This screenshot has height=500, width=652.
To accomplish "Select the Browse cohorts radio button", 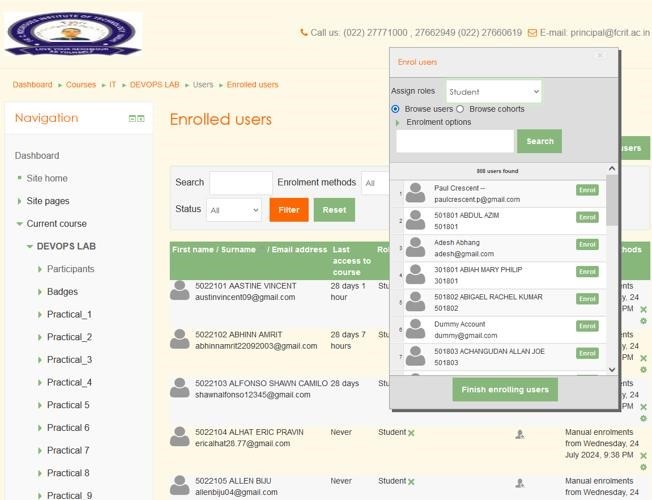I will 460,109.
